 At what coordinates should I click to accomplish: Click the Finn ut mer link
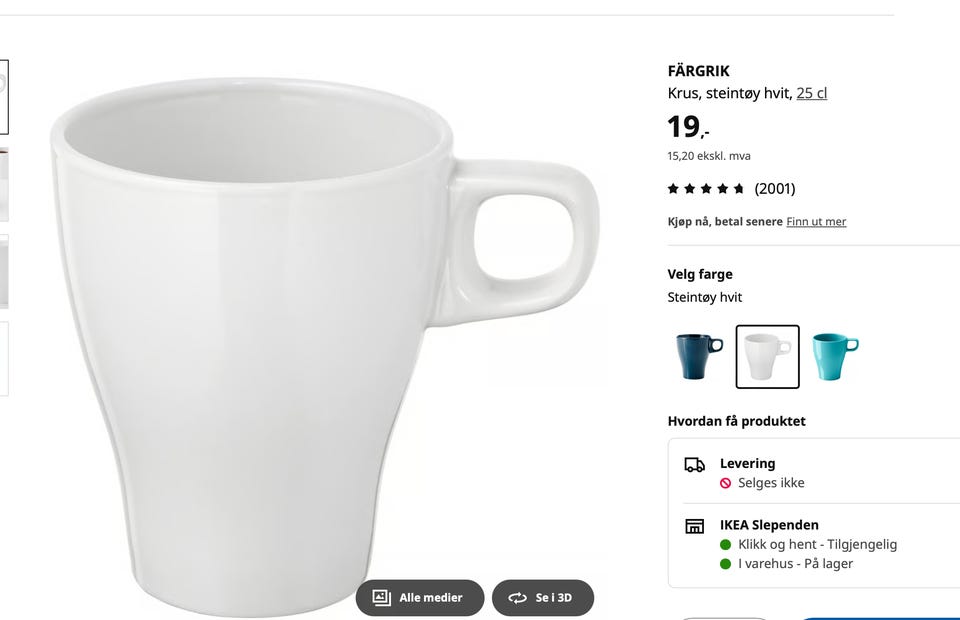pos(816,222)
